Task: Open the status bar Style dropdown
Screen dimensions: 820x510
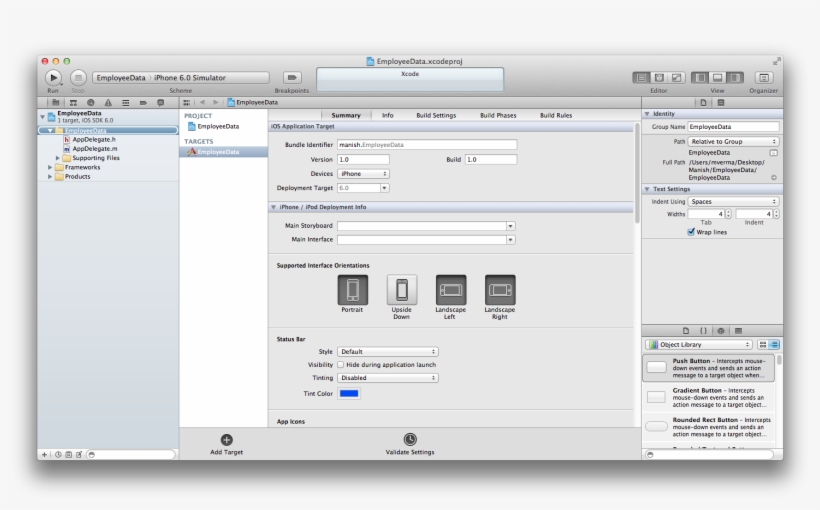Action: point(388,352)
